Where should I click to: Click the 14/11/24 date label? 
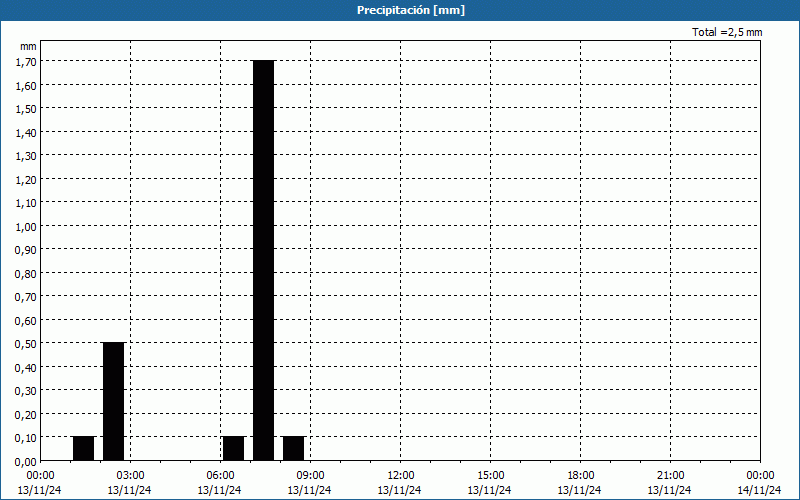click(x=759, y=490)
